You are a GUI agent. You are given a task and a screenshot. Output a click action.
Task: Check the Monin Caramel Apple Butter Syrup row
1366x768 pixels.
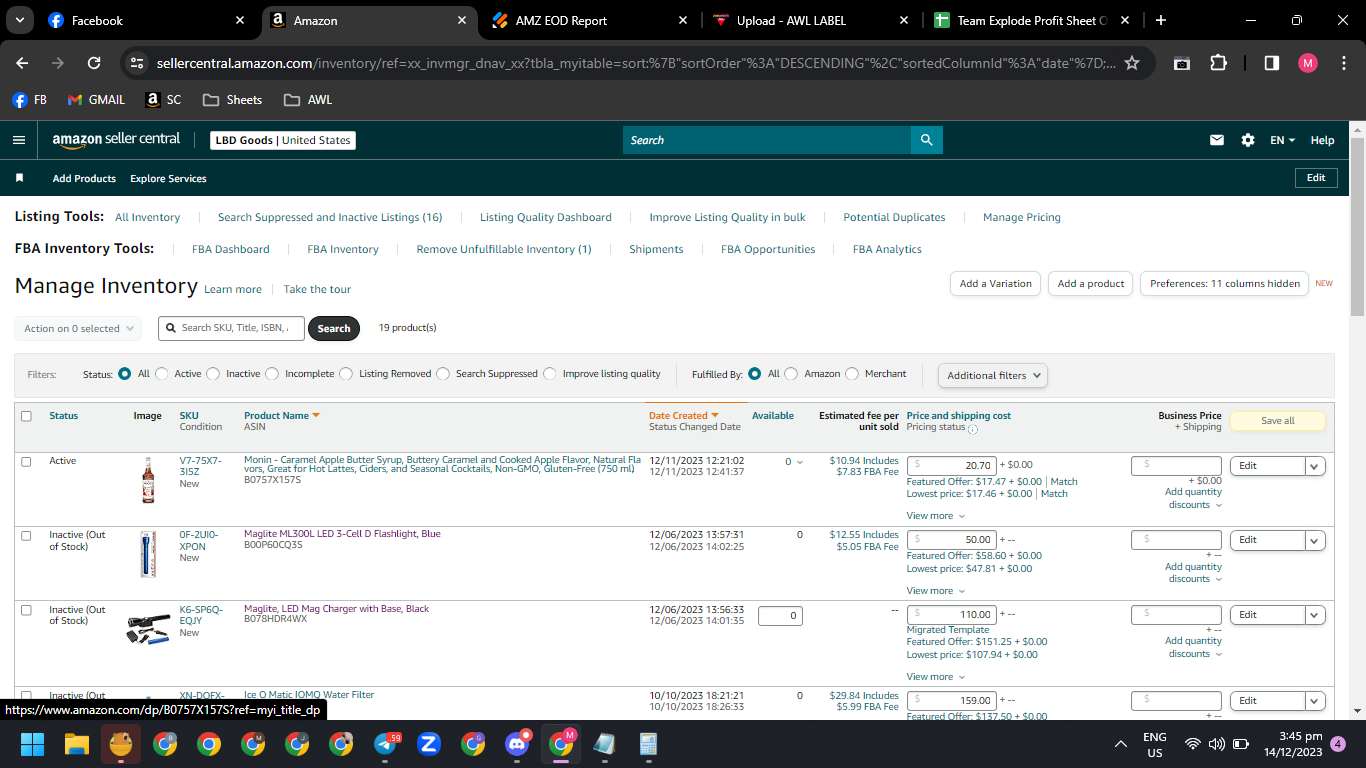pos(26,461)
